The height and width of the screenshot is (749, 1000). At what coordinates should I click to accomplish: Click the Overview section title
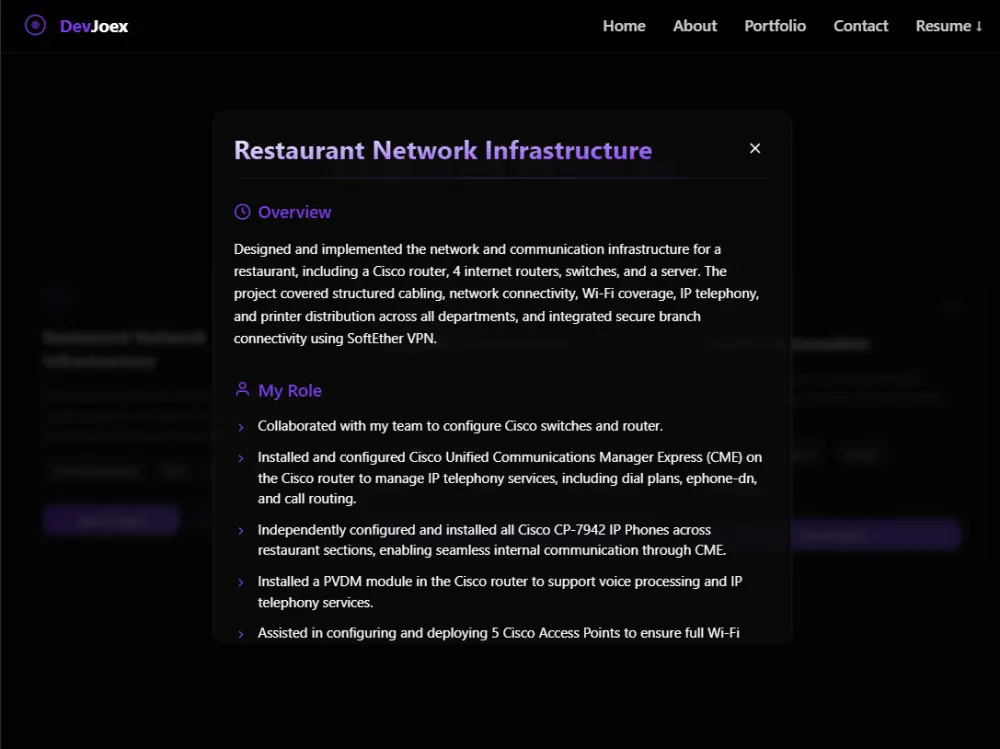click(x=295, y=212)
